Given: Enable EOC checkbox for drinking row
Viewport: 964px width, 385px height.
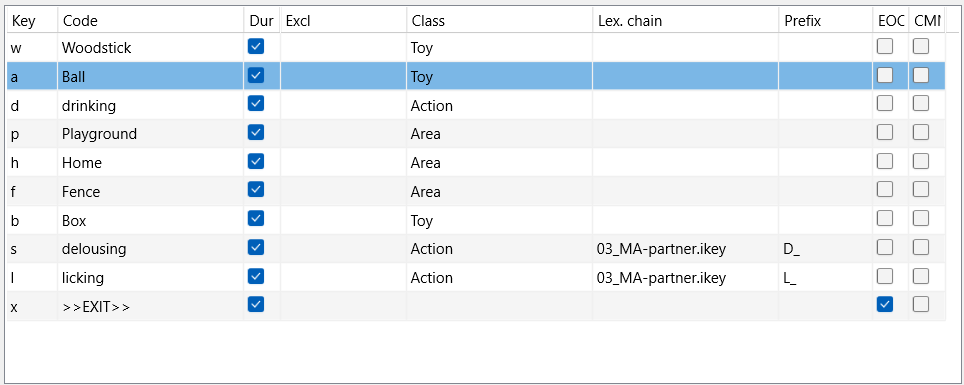Looking at the screenshot, I should click(885, 104).
